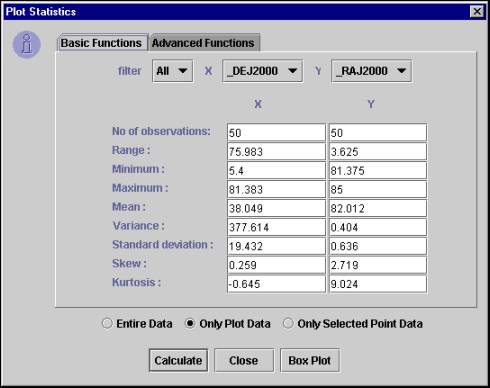The image size is (490, 388).
Task: Click X Standard deviation field showing 19.432
Action: pos(276,246)
